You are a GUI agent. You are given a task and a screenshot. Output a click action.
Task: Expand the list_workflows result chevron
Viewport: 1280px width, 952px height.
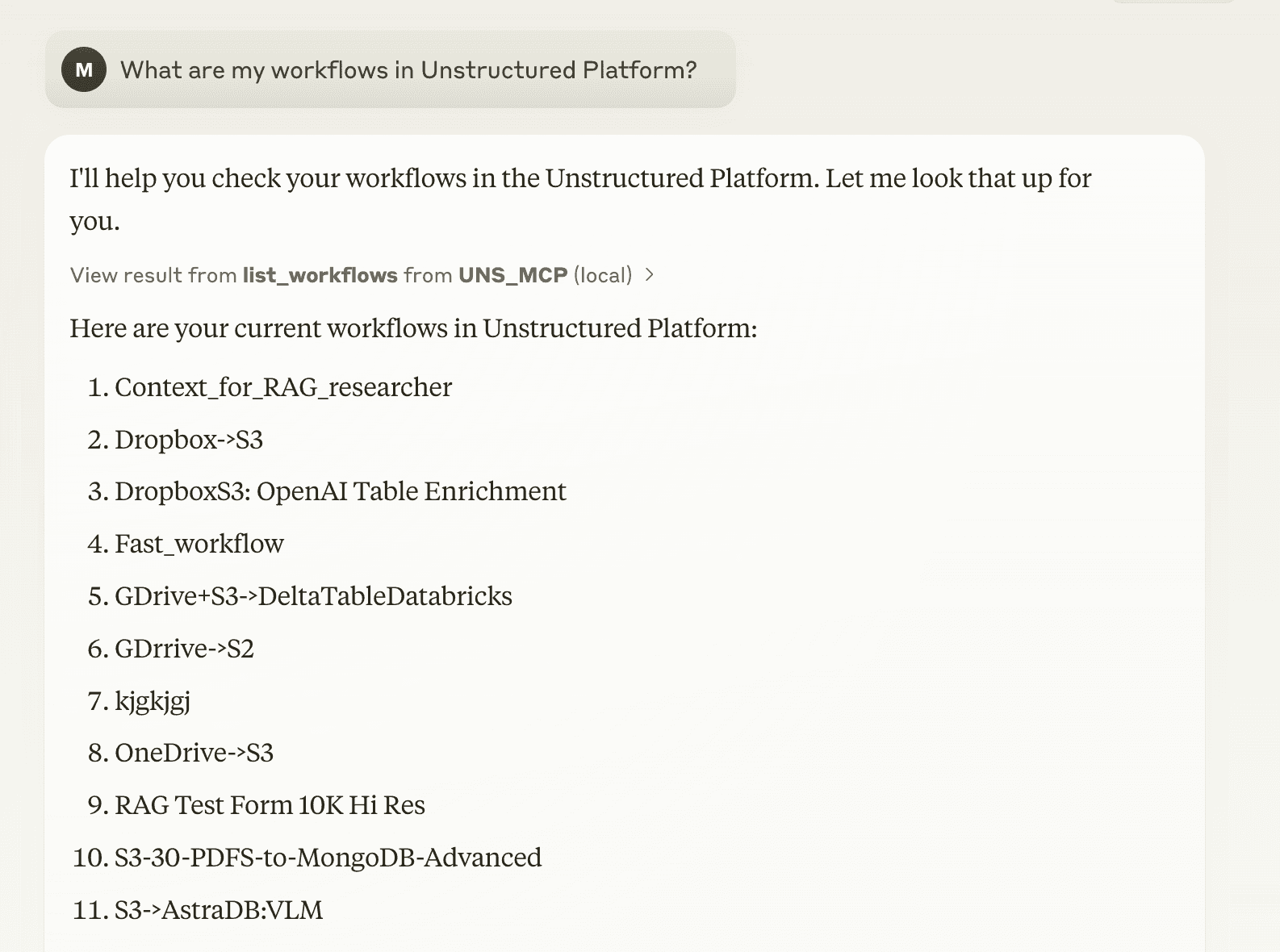[x=650, y=275]
